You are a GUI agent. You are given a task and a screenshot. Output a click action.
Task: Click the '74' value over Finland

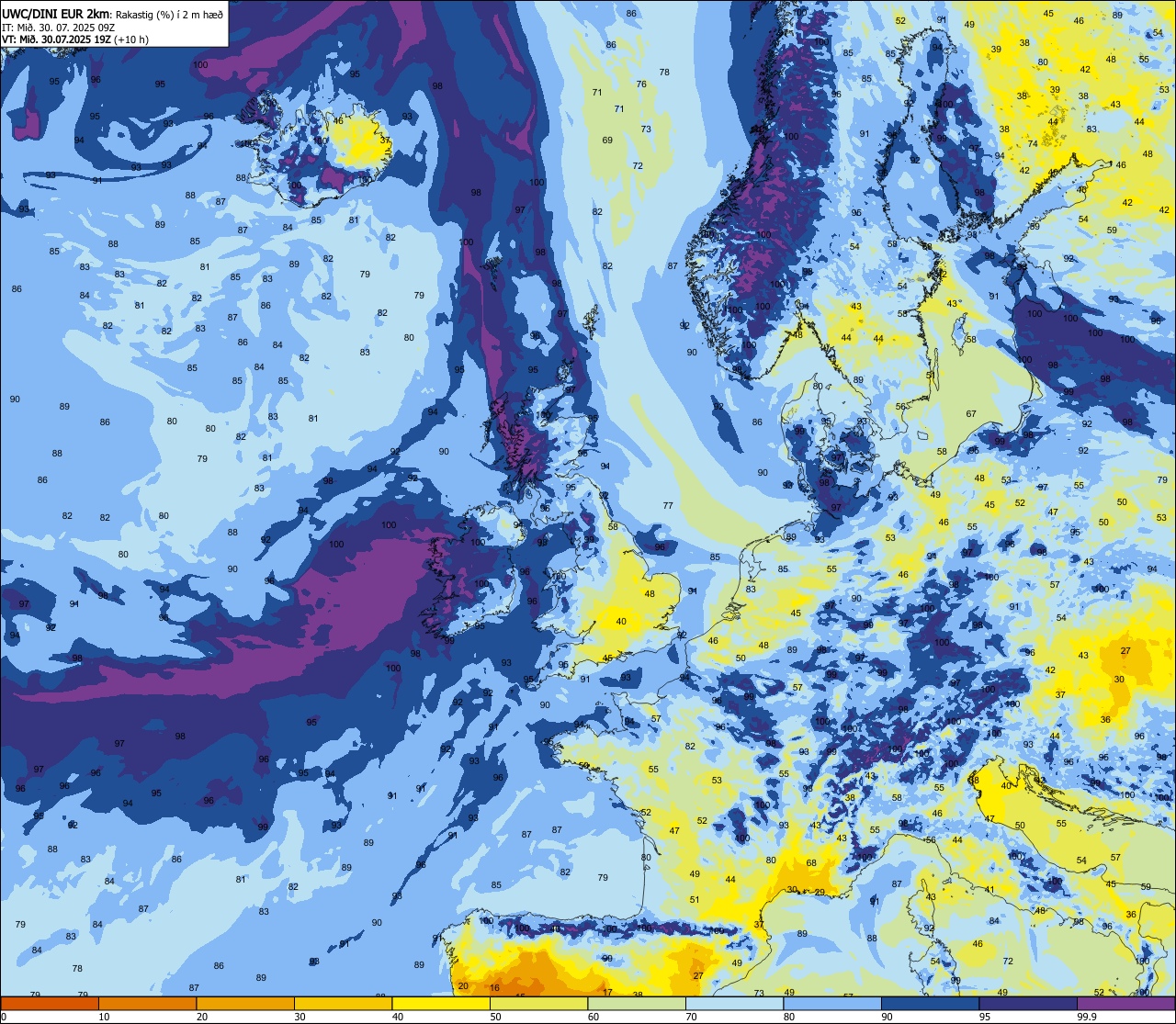[x=1033, y=144]
